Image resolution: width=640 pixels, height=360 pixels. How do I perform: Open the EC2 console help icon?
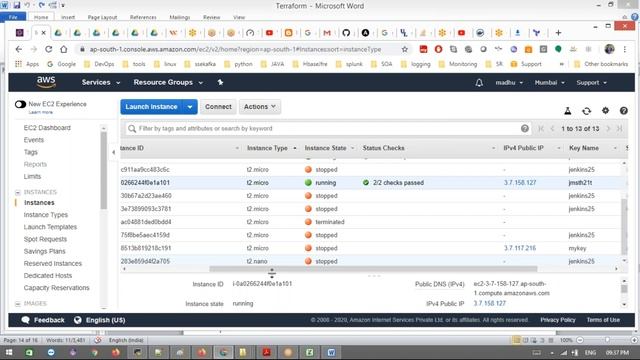pyautogui.click(x=623, y=111)
